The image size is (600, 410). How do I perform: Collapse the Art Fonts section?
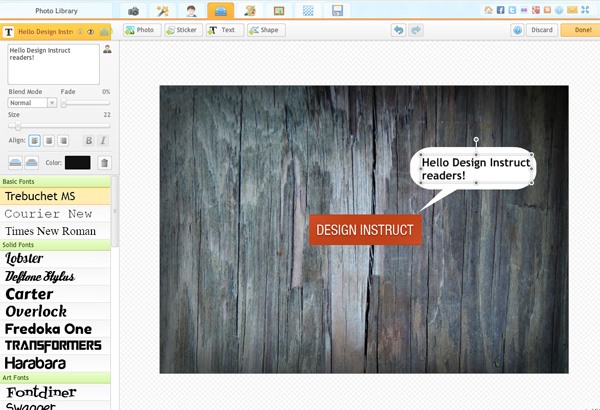pos(55,377)
